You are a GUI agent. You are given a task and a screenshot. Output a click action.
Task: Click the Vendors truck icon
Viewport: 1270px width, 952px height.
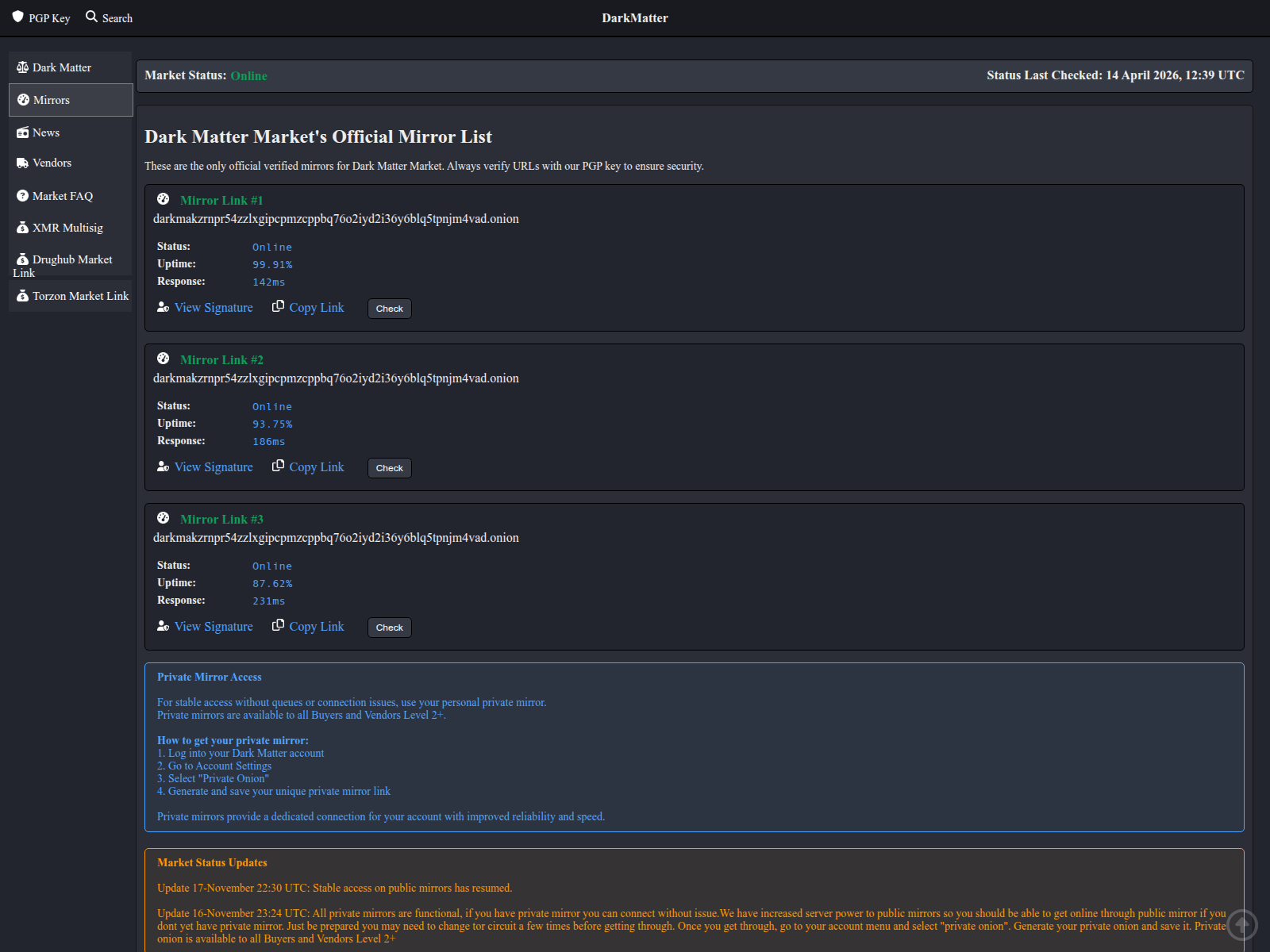22,163
